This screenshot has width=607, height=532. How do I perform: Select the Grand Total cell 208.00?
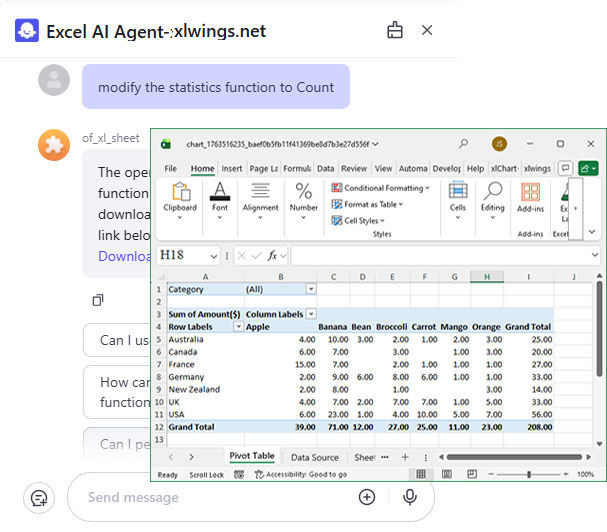(x=528, y=427)
